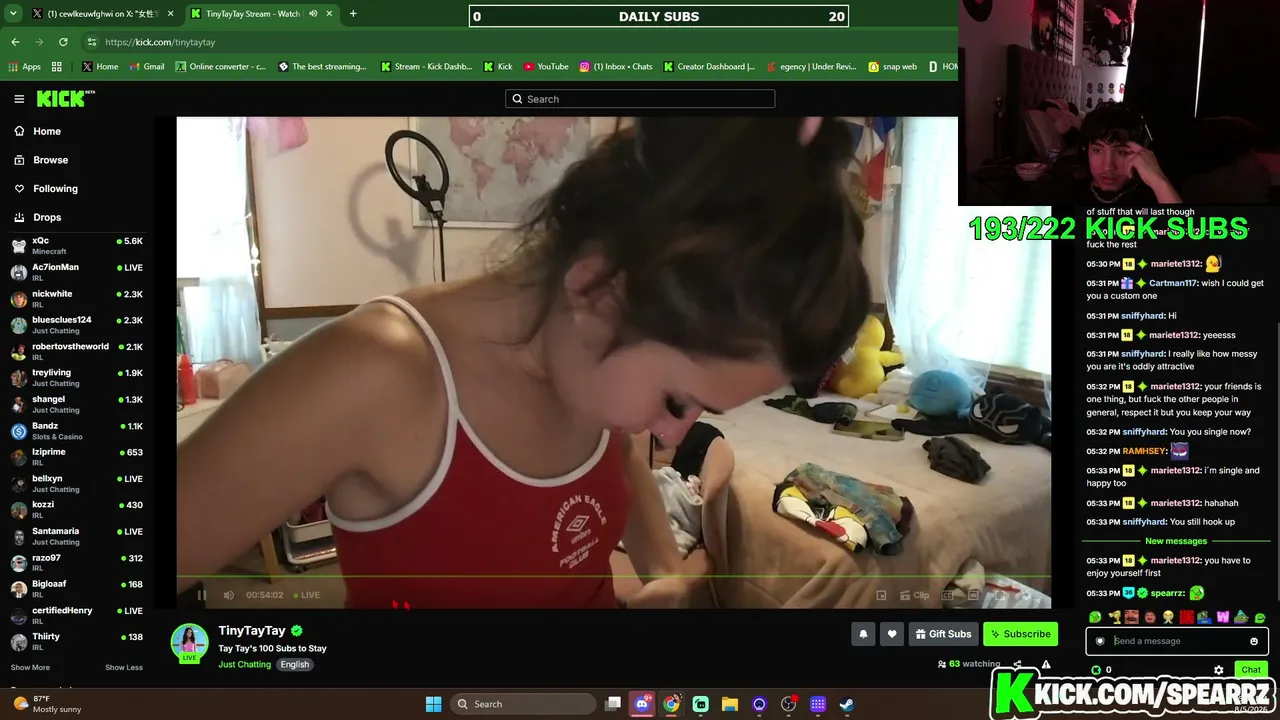Image resolution: width=1280 pixels, height=720 pixels.
Task: Open robertovstheworld channel from sidebar
Action: (77, 351)
